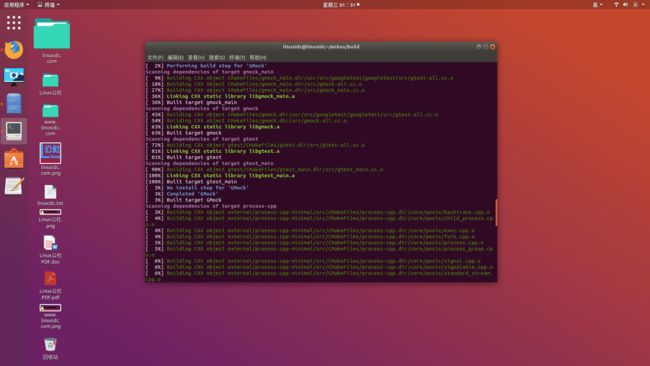
Task: Open the Show Applications grid in the dock
Action: pos(14,22)
